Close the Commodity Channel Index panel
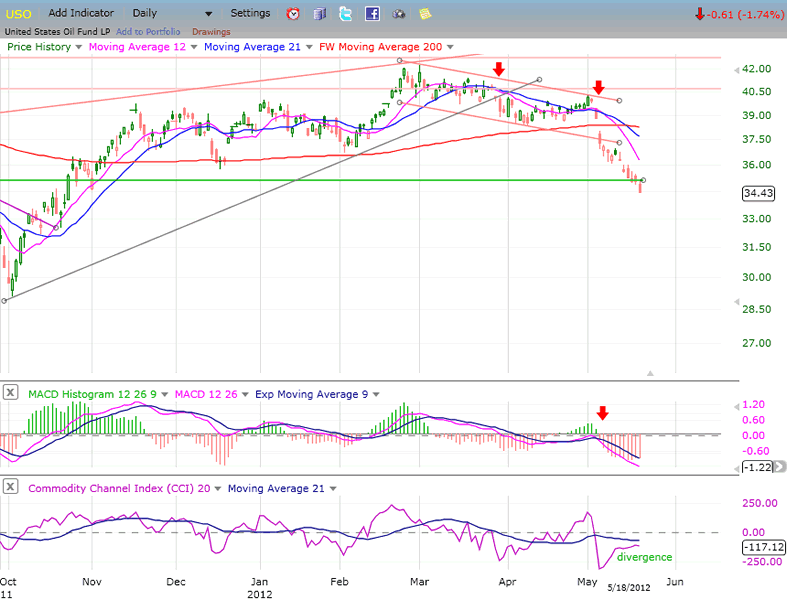This screenshot has height=600, width=787. coord(10,487)
